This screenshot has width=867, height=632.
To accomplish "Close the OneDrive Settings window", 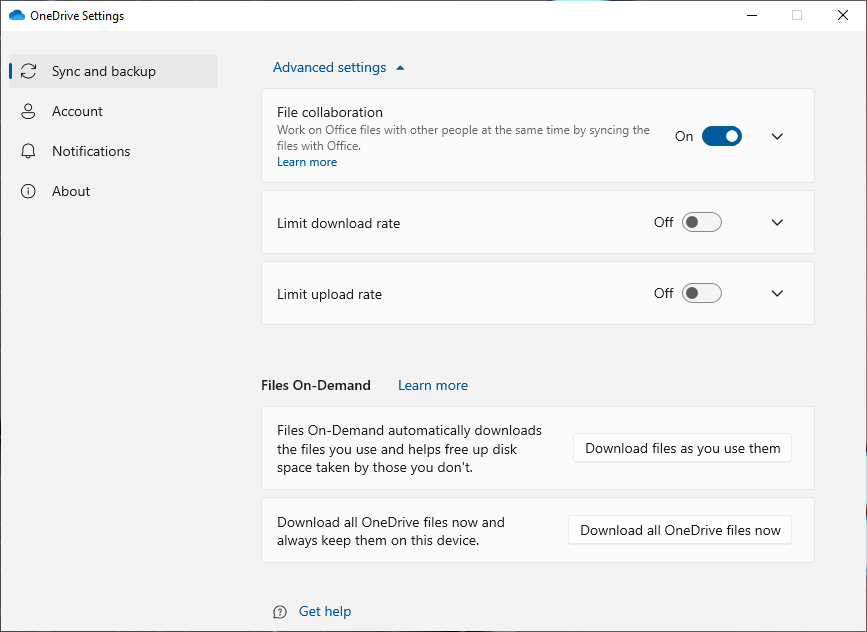I will tap(842, 15).
